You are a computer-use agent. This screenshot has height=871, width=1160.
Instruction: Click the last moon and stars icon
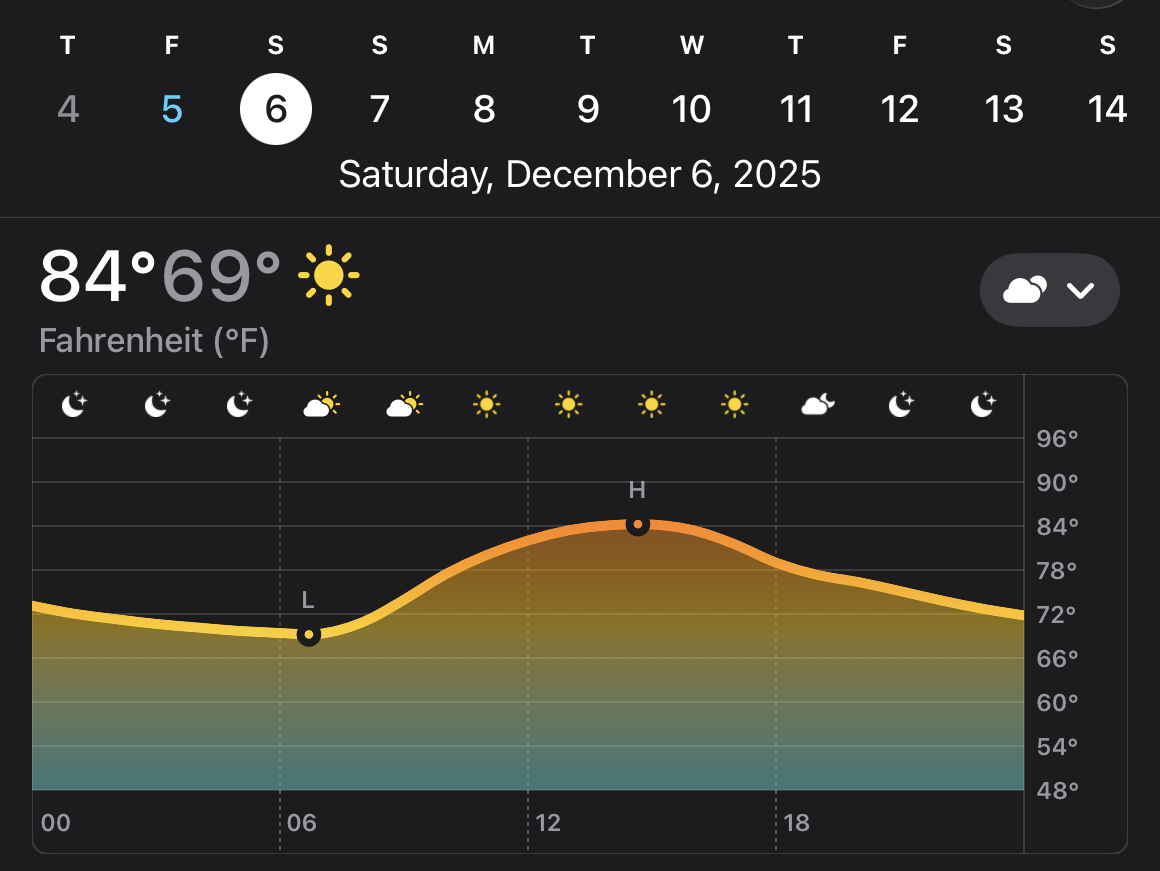point(984,405)
